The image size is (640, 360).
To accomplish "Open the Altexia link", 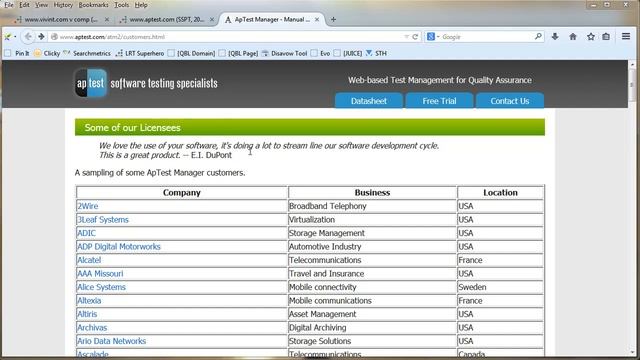I will click(x=89, y=300).
